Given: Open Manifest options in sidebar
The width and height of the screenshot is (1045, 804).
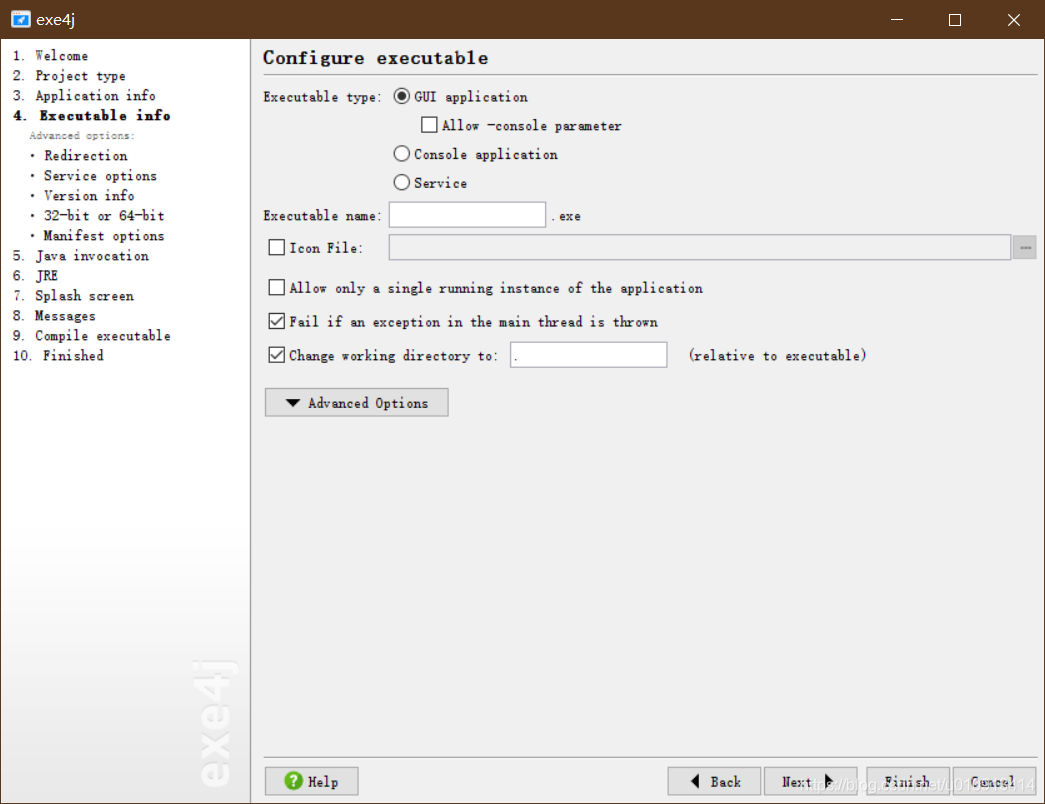Looking at the screenshot, I should point(104,236).
